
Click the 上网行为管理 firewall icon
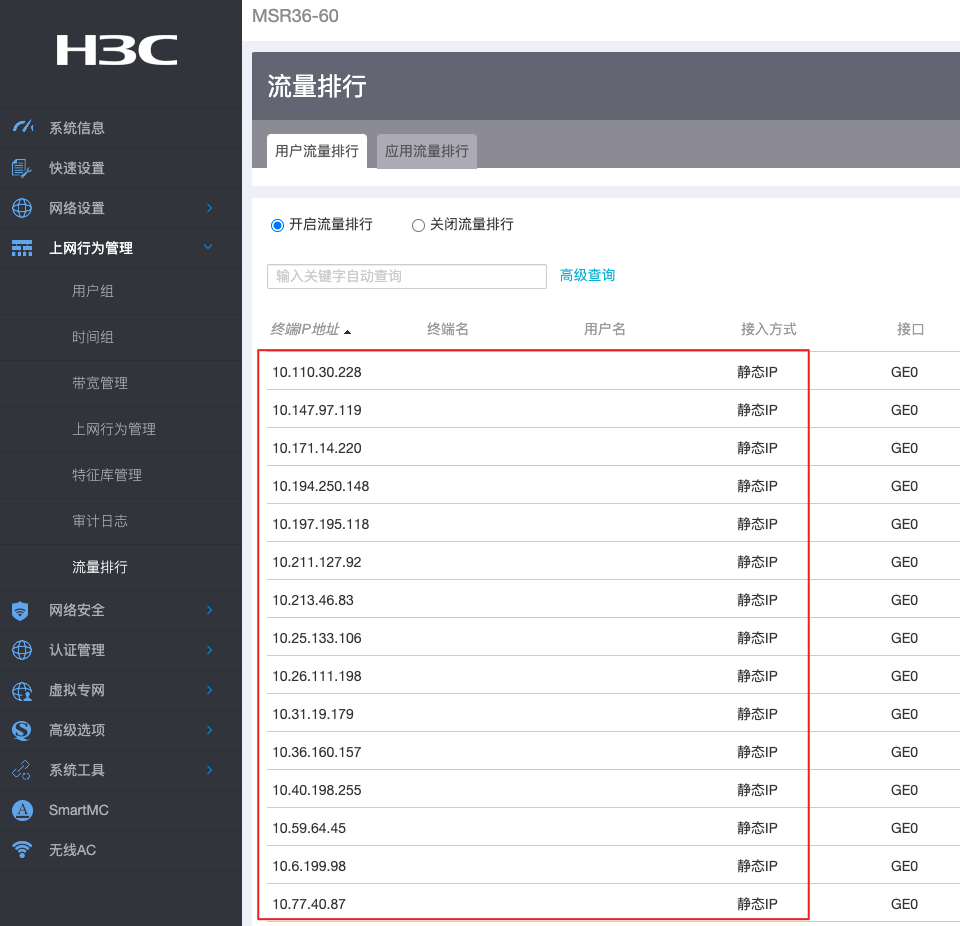22,248
